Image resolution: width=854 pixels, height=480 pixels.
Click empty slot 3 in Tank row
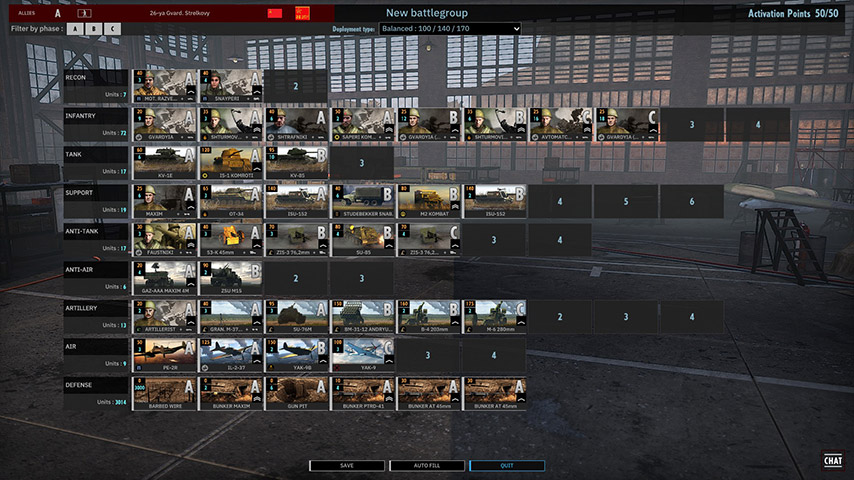point(362,163)
